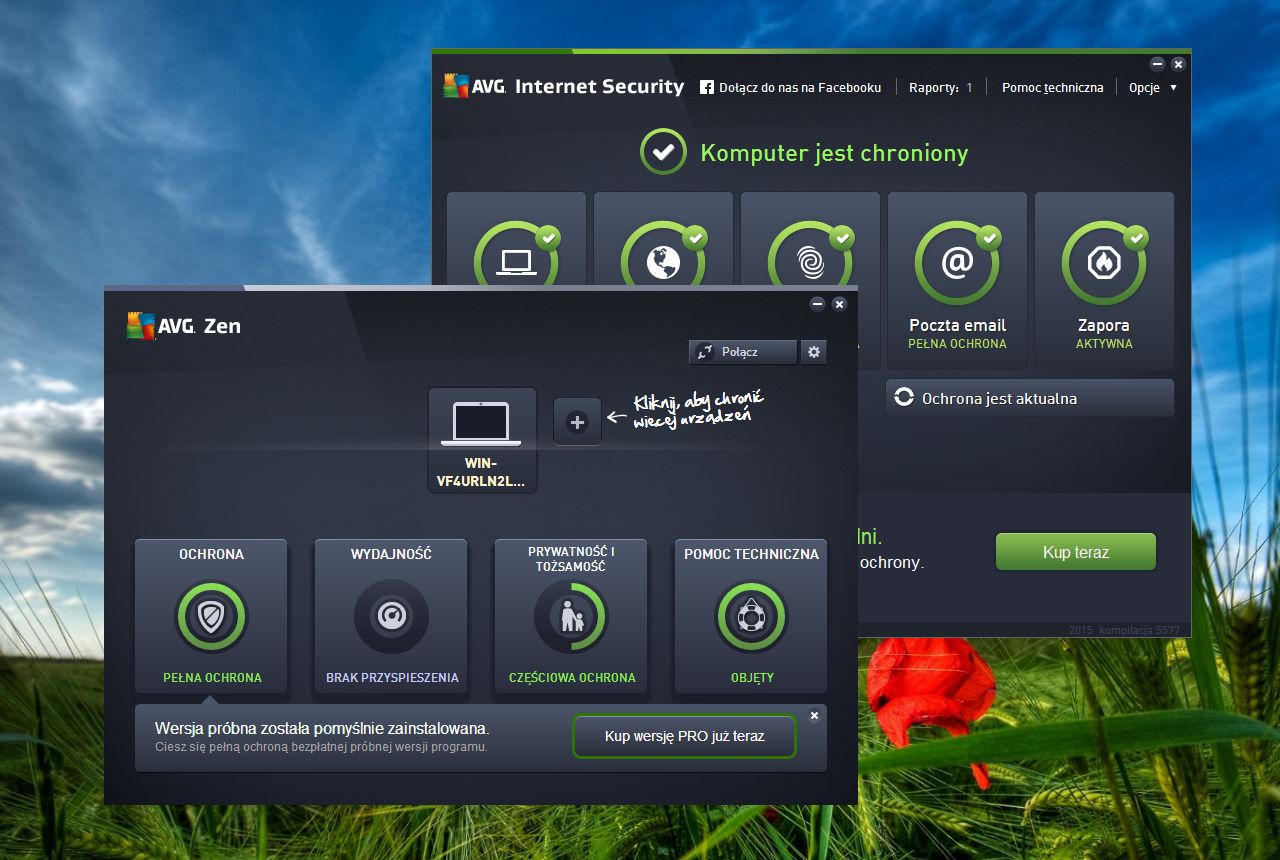This screenshot has height=860, width=1280.
Task: Click the AVG Internet Security logo
Action: [x=564, y=87]
